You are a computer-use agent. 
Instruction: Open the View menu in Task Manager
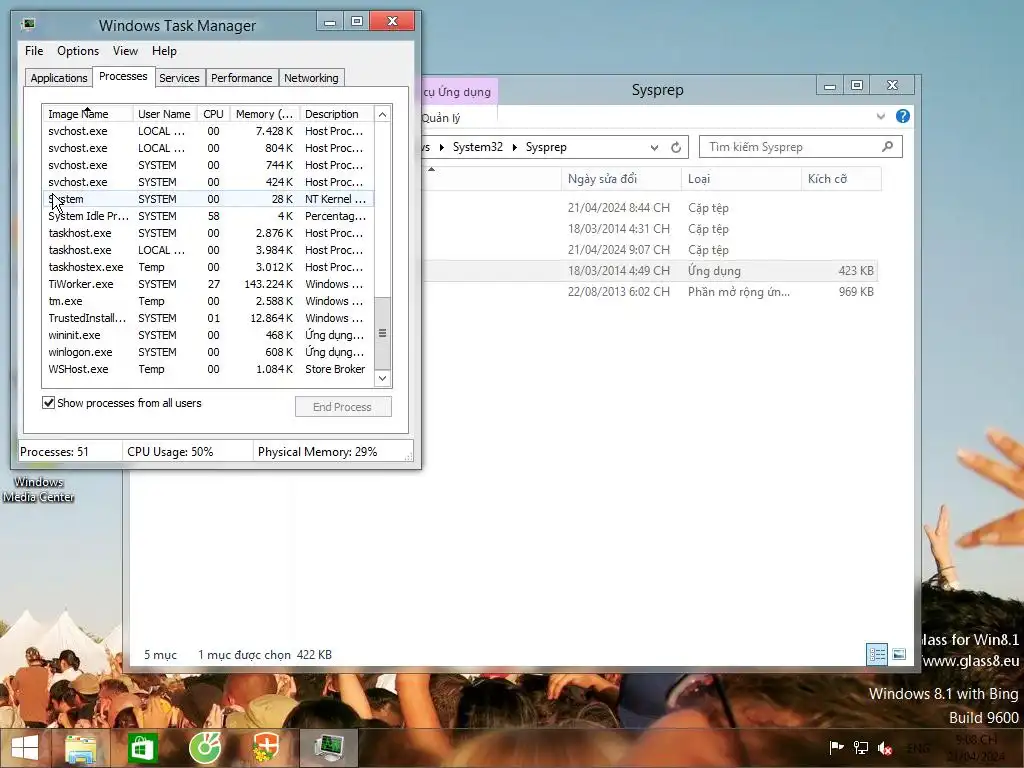pyautogui.click(x=125, y=51)
